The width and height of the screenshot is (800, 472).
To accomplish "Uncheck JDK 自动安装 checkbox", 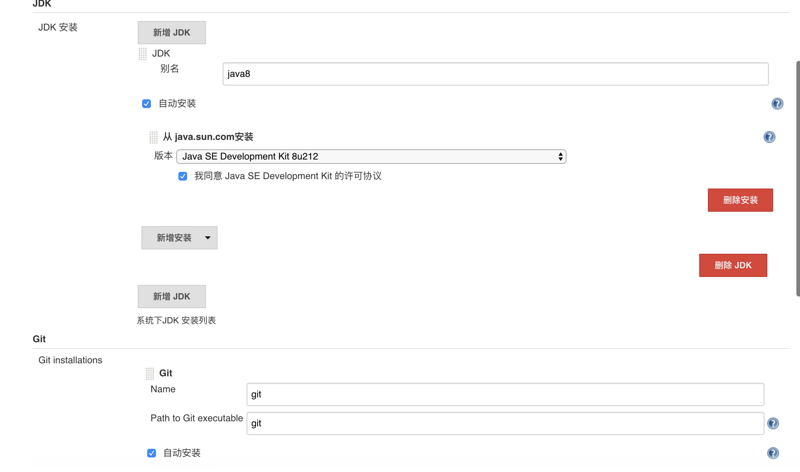I will 147,104.
